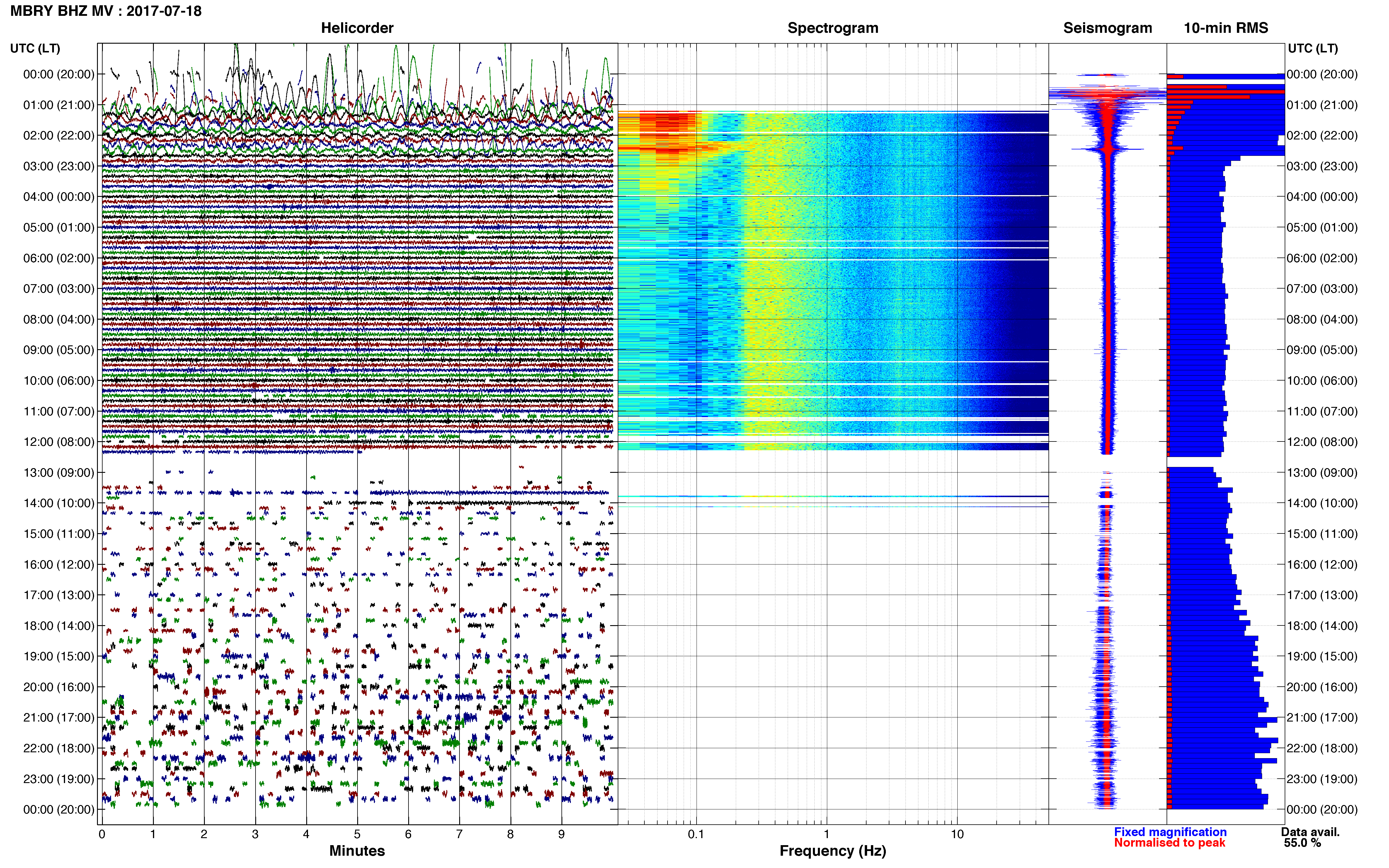
Task: Click left time label '04:00 (00:00)'
Action: (x=59, y=197)
